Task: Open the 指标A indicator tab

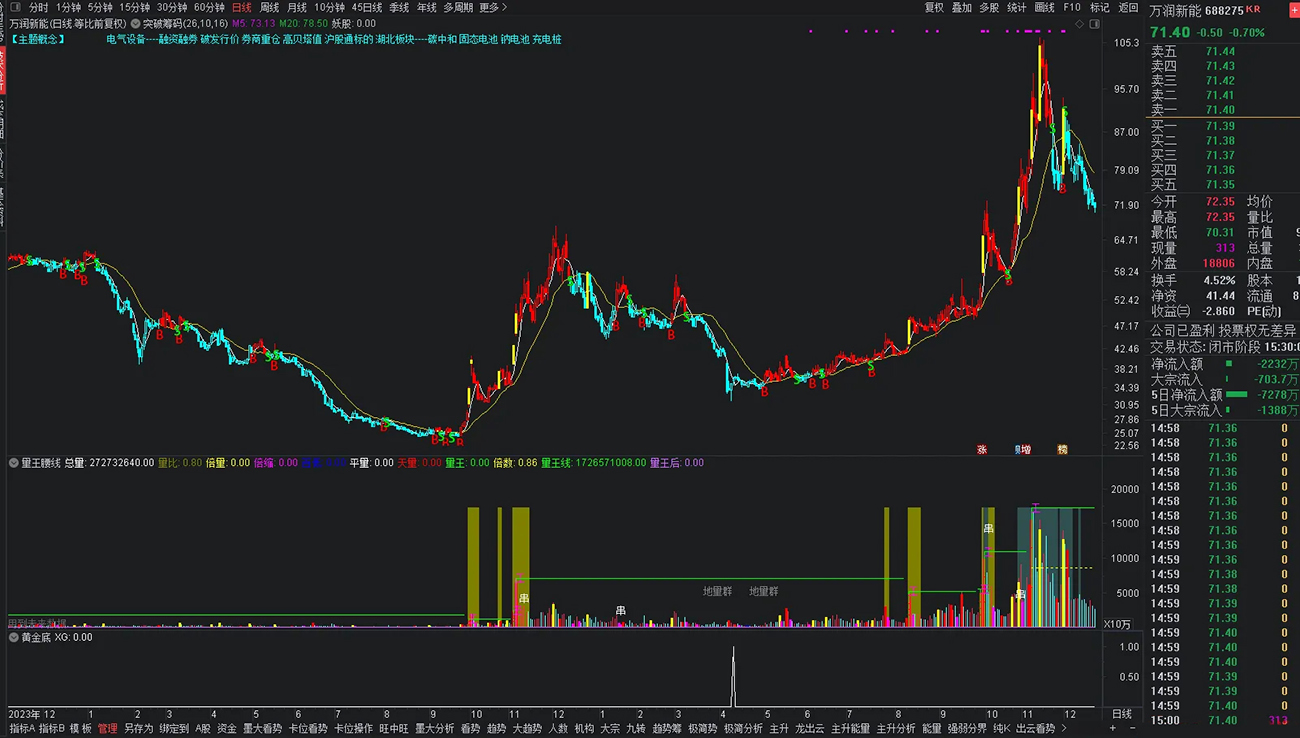Action: (x=22, y=729)
